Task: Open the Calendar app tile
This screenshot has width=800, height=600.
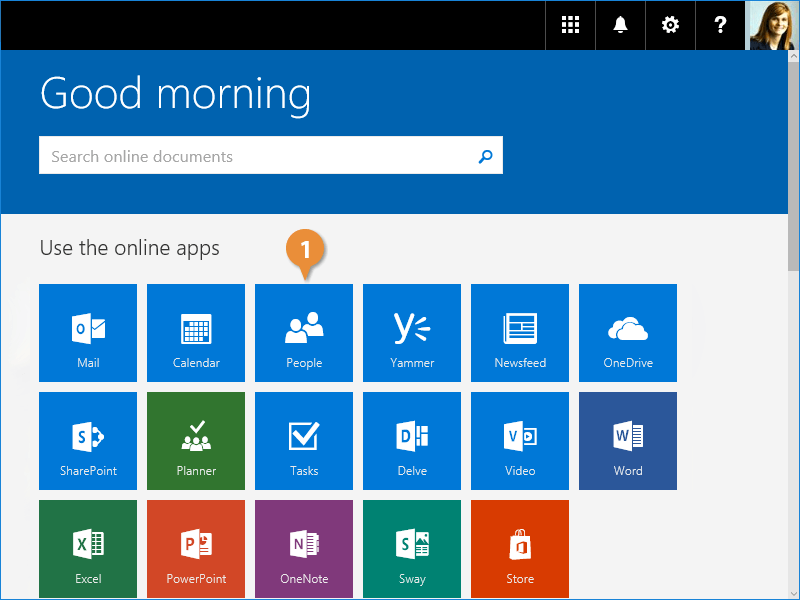Action: click(x=196, y=333)
